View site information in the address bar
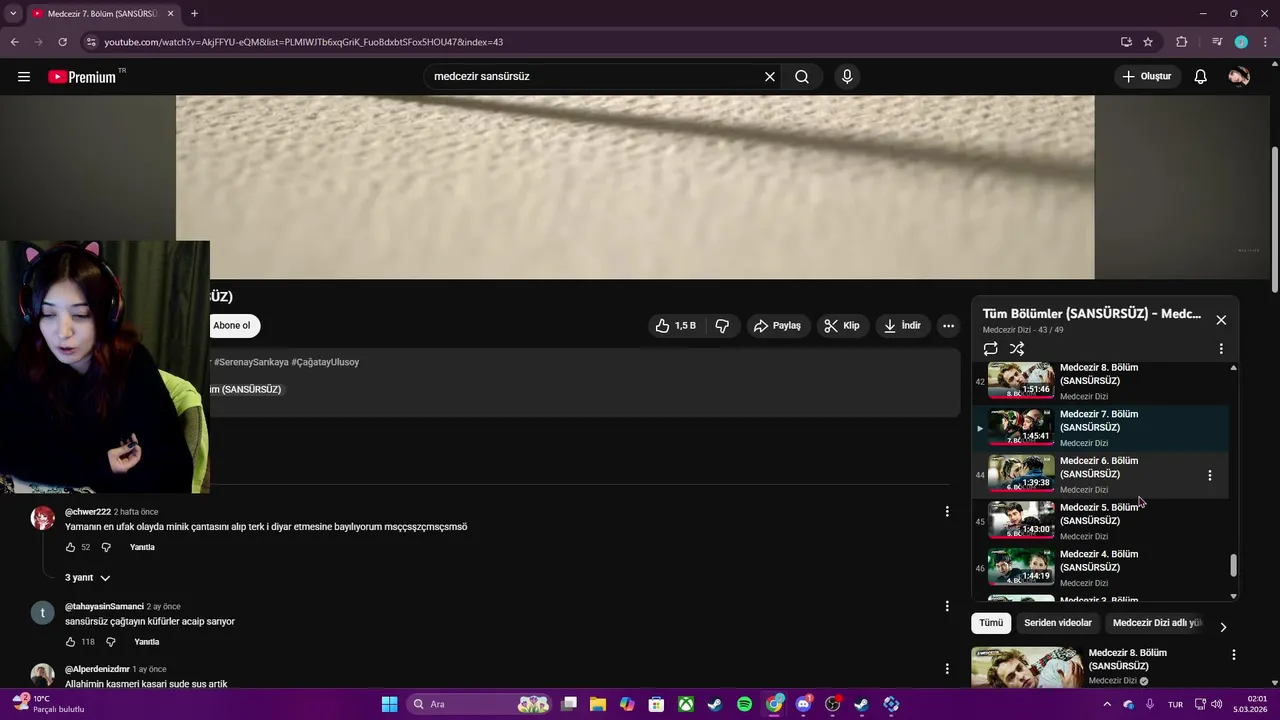This screenshot has width=1280, height=720. tap(91, 42)
